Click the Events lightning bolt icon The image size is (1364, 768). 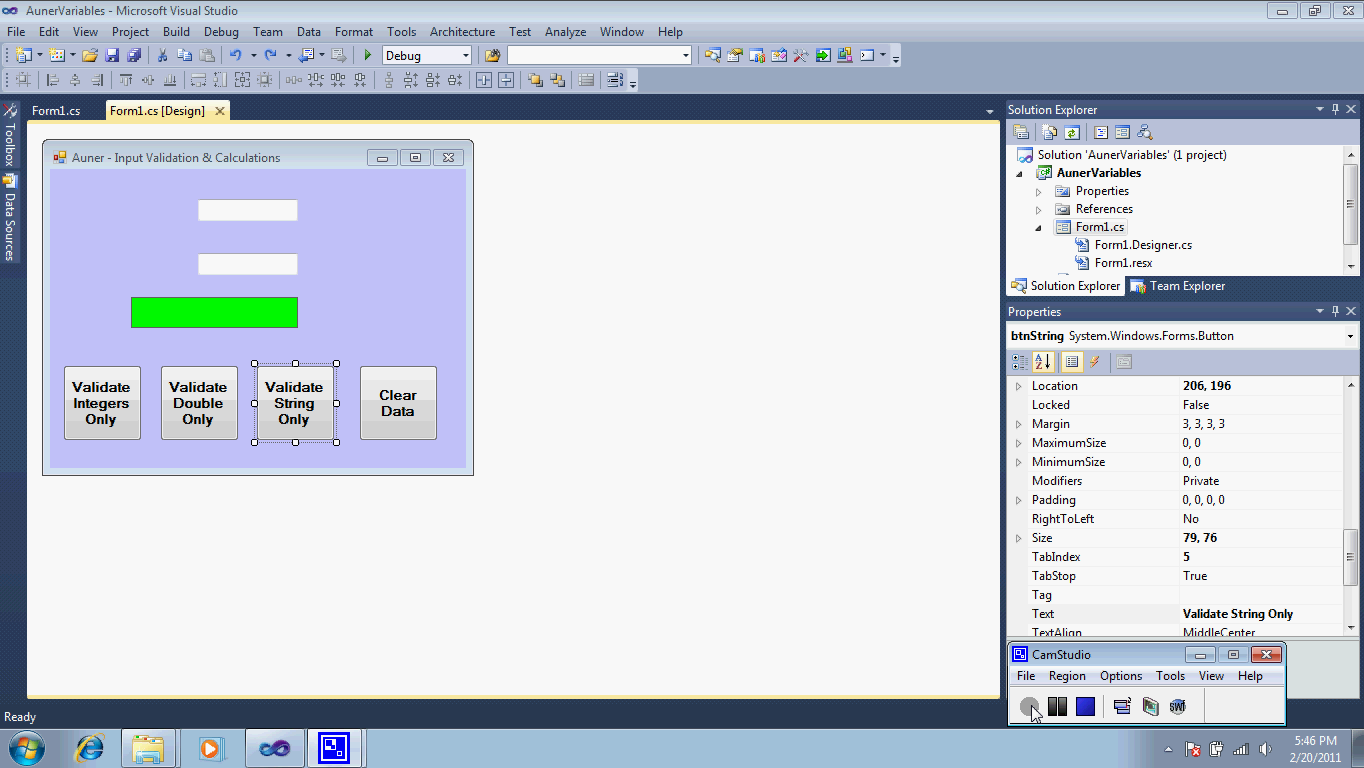coord(1095,362)
